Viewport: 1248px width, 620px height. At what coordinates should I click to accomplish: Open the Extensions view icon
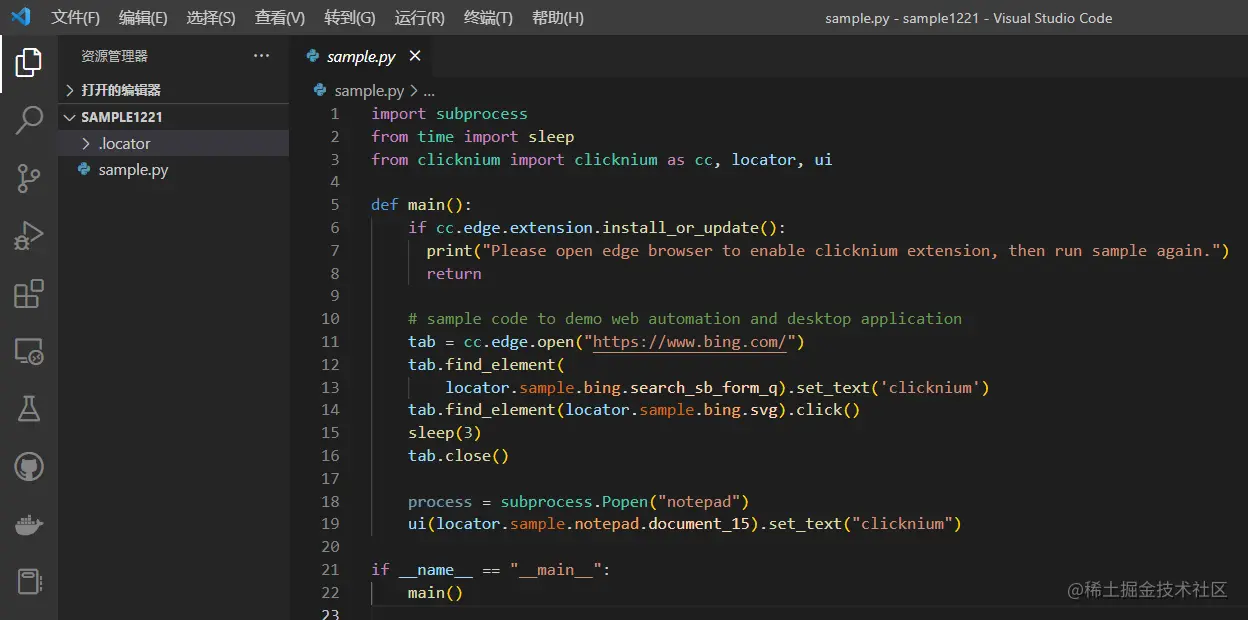tap(28, 294)
